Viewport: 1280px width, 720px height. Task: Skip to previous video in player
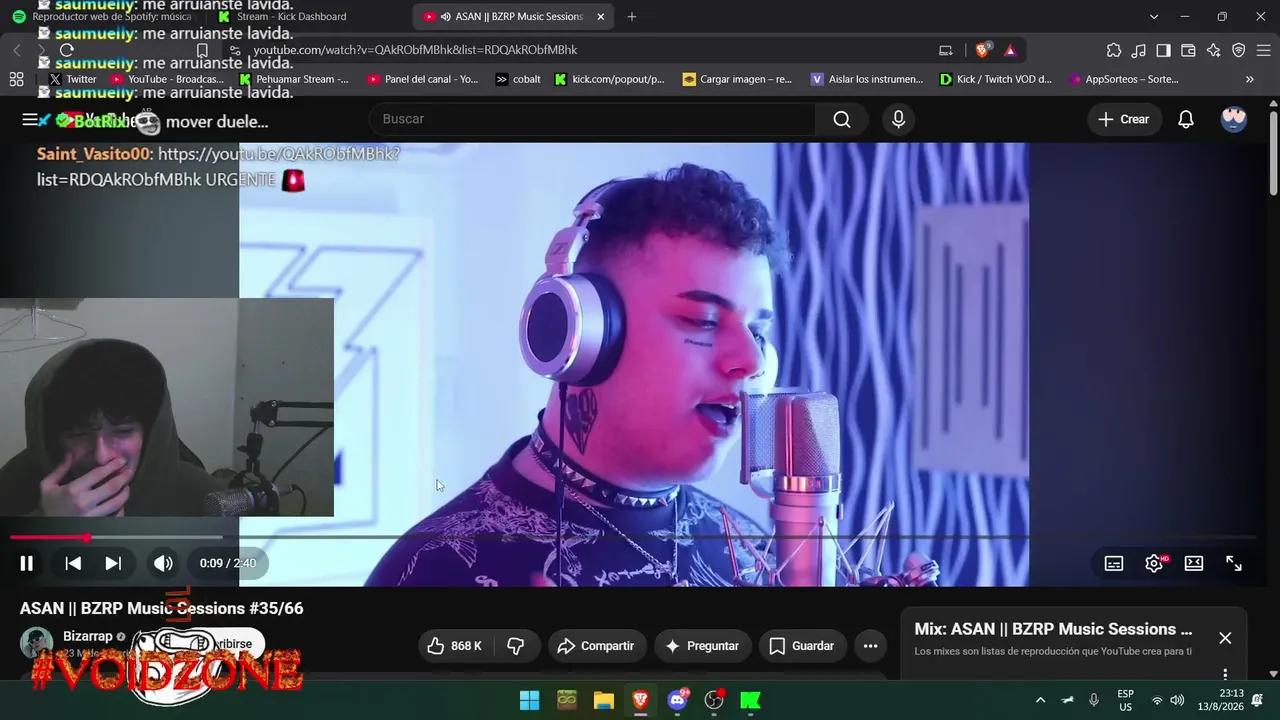click(73, 563)
